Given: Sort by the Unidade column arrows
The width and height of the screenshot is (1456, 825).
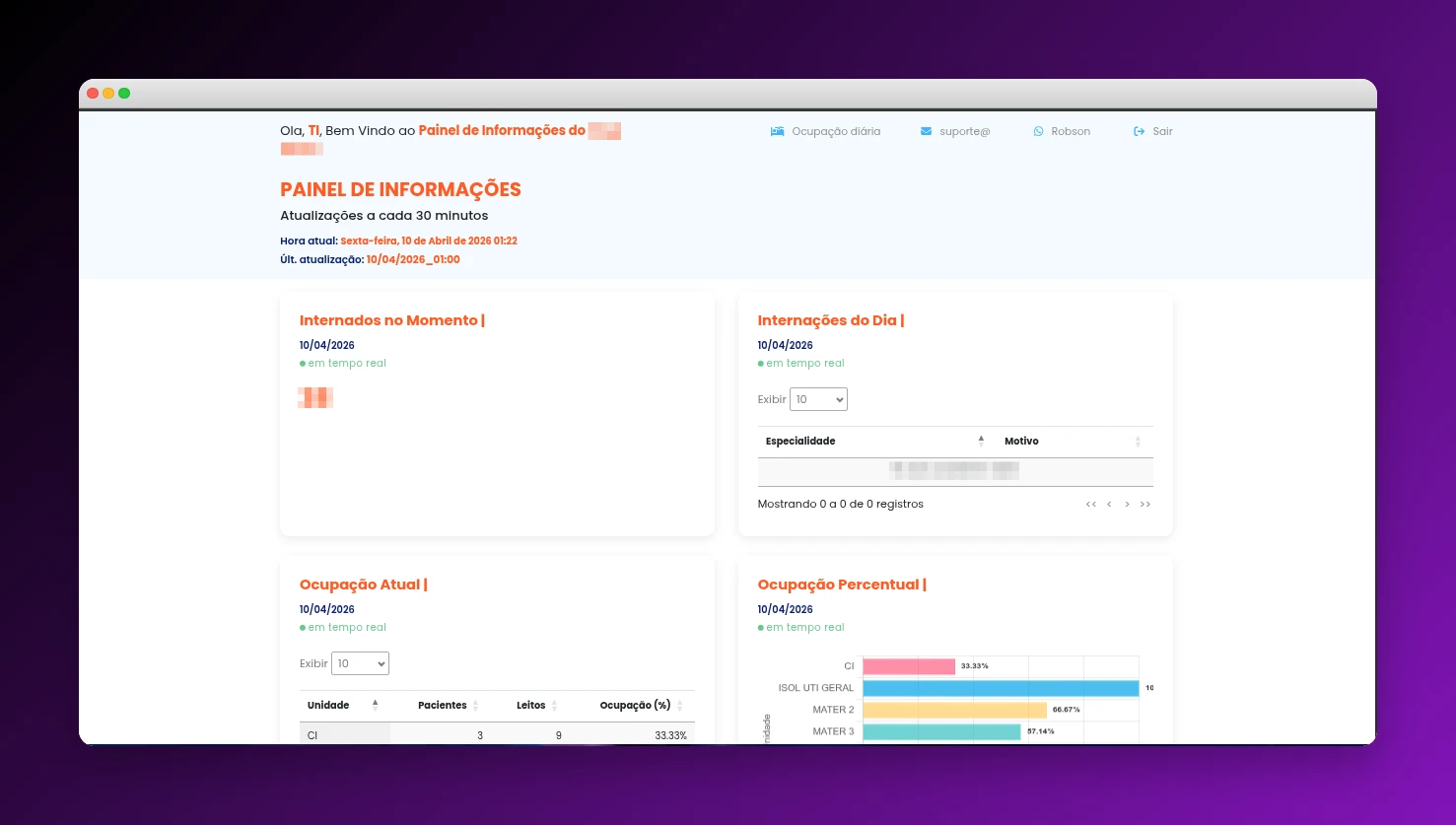Looking at the screenshot, I should pyautogui.click(x=375, y=705).
